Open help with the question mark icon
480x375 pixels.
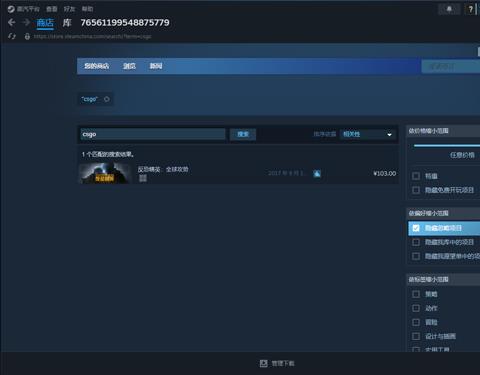coord(470,9)
